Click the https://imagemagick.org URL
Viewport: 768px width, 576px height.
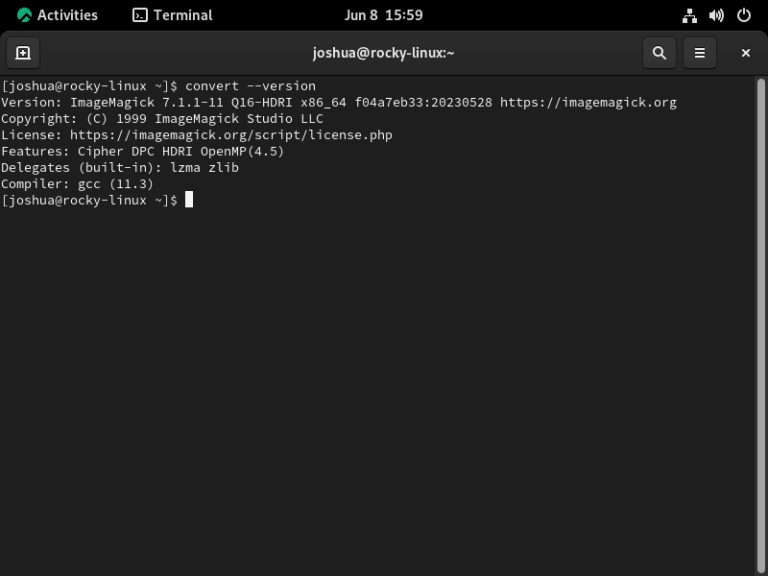[x=588, y=102]
